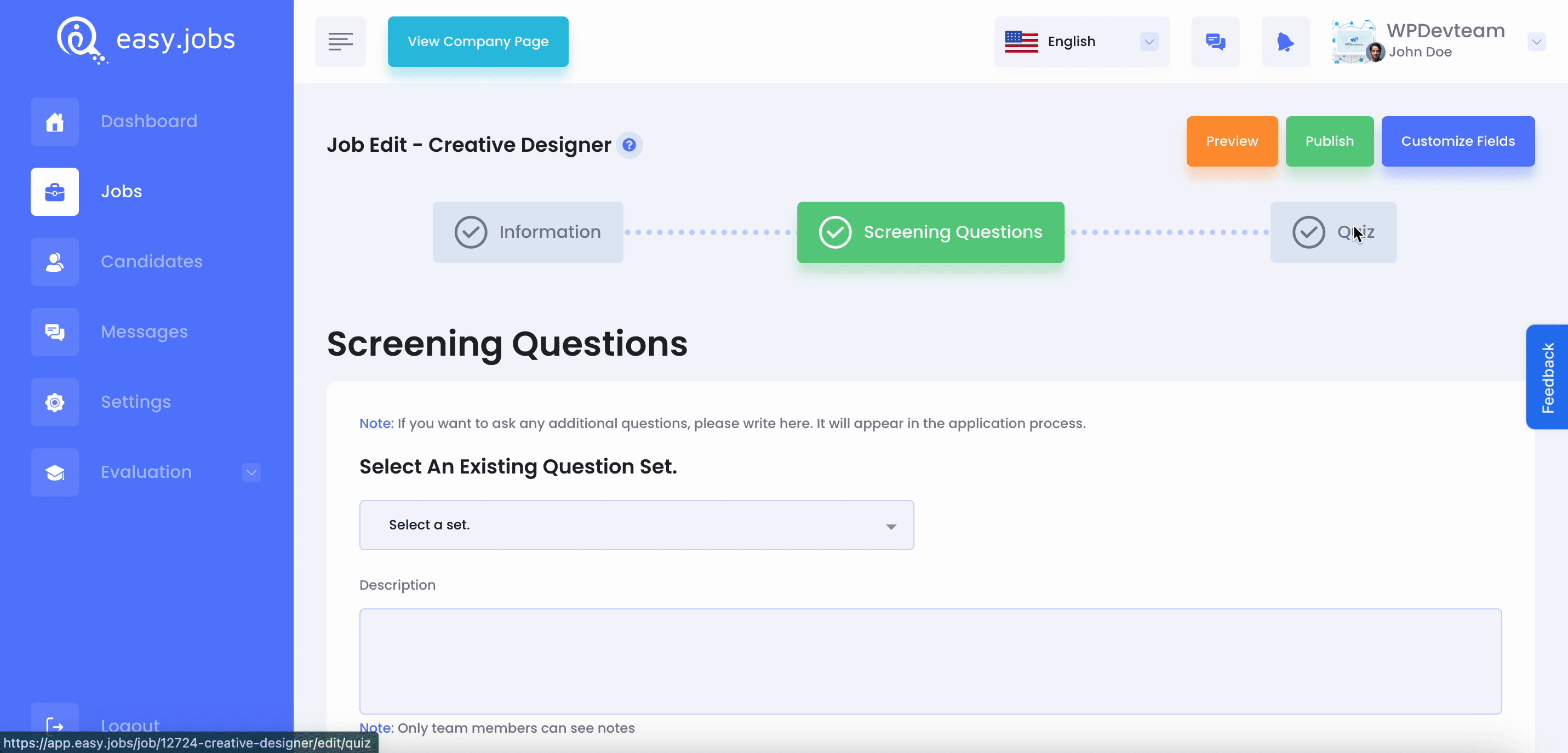
Task: Click the Evaluation expander arrow
Action: click(x=252, y=472)
